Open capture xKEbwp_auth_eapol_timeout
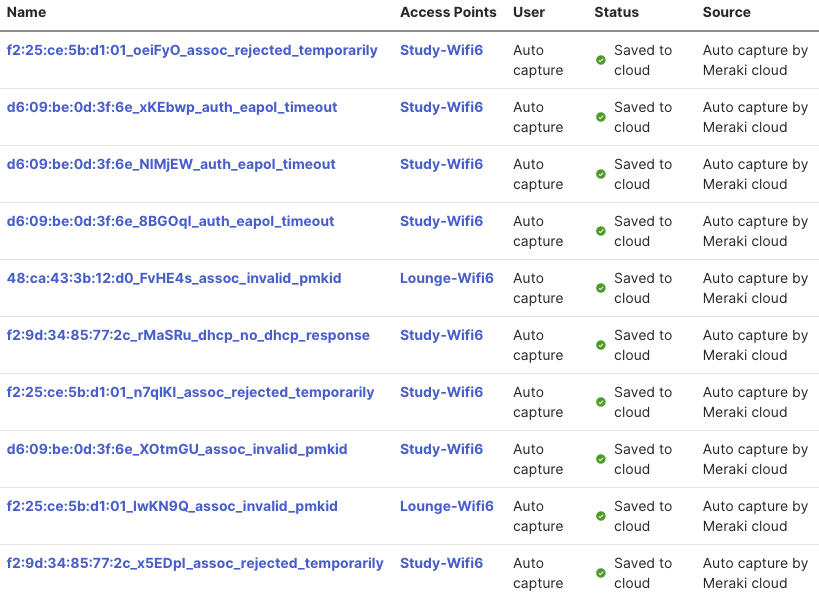Viewport: 819px width, 599px height. tap(172, 107)
